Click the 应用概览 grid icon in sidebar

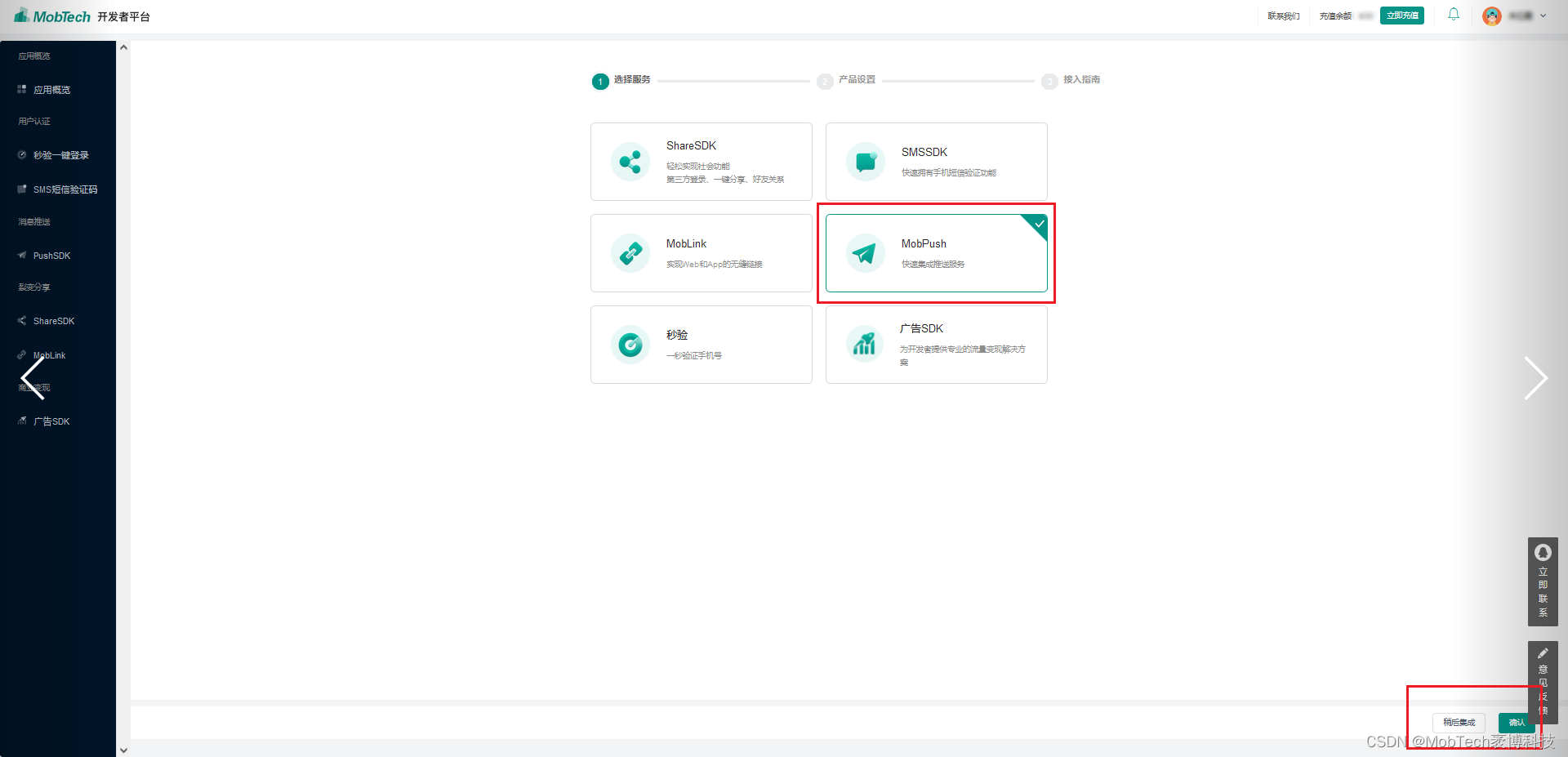pos(22,89)
